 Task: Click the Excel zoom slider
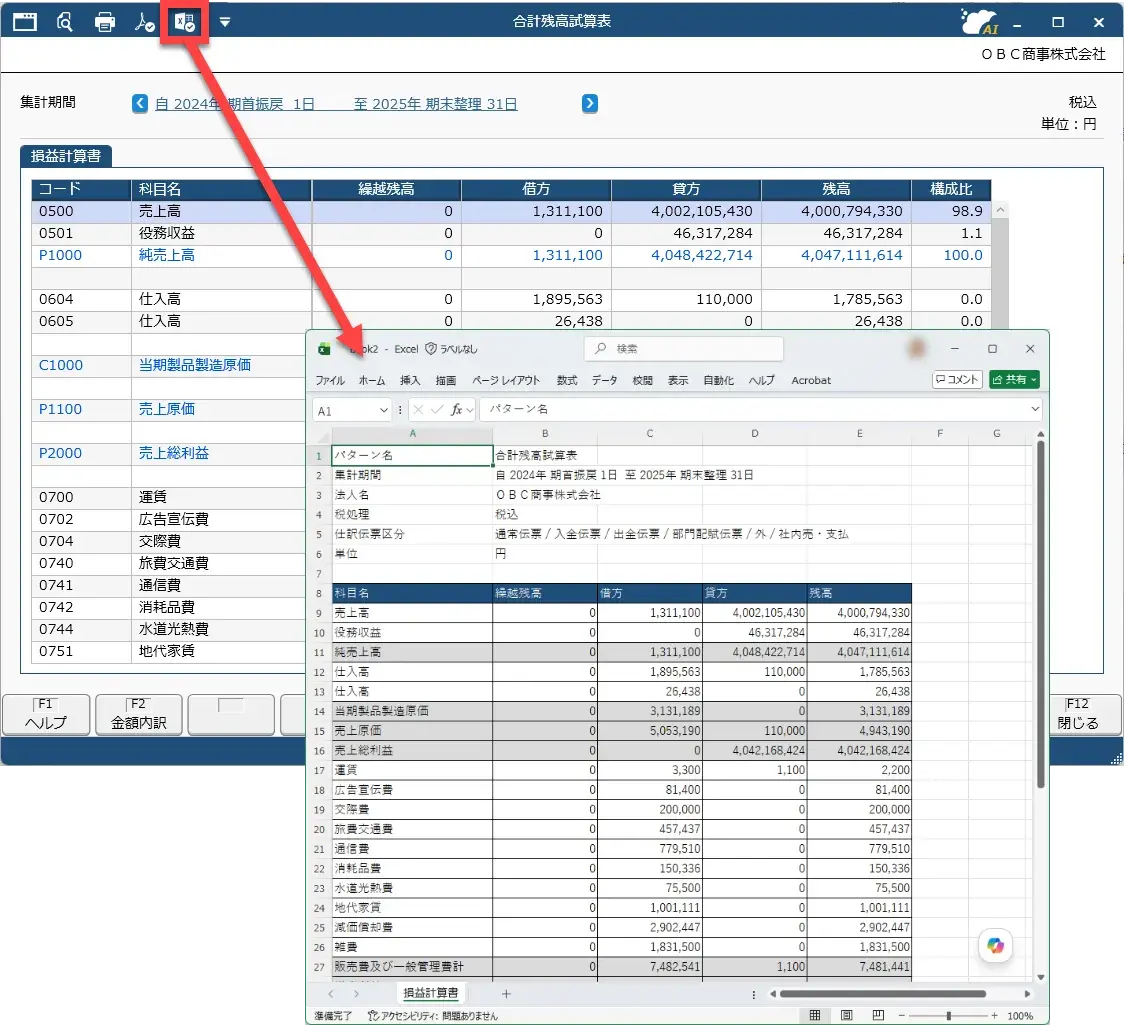948,1016
